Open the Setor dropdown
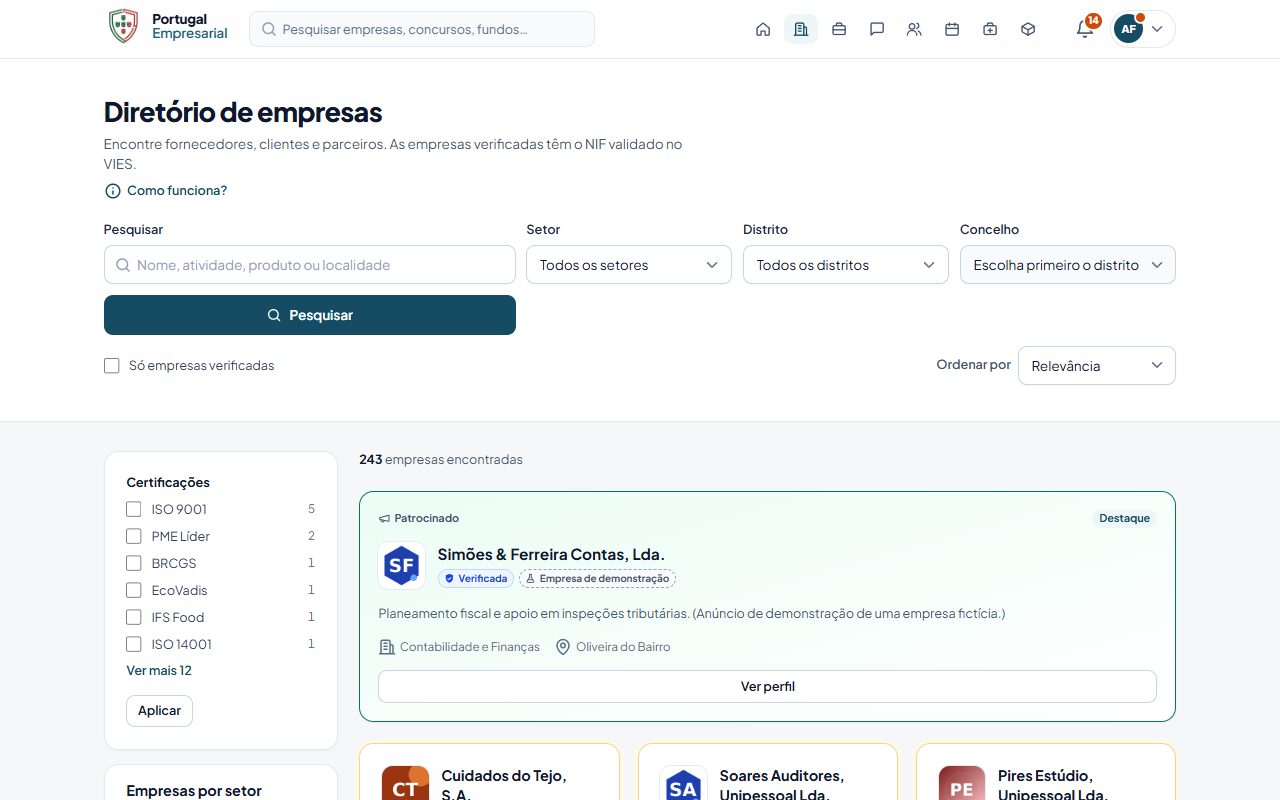1280x800 pixels. [x=629, y=265]
